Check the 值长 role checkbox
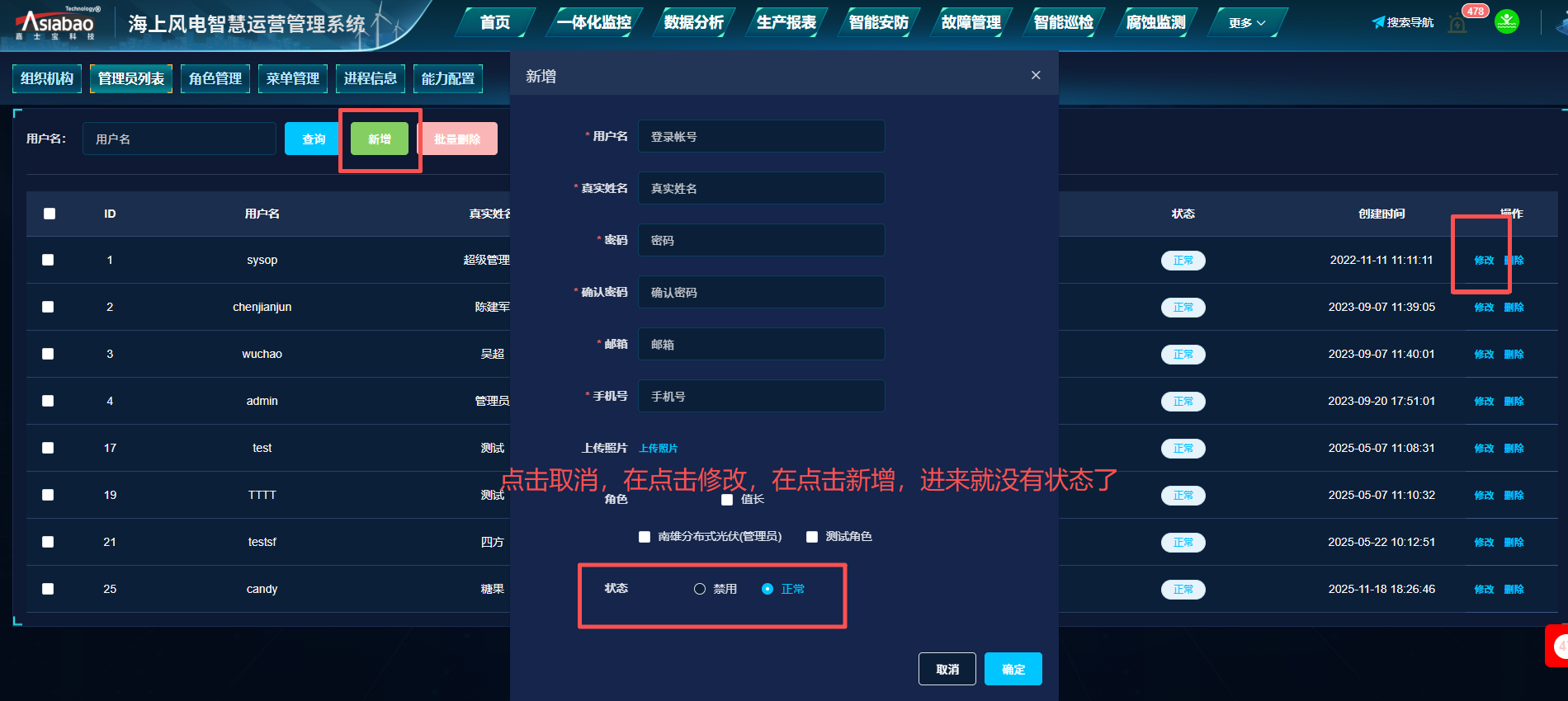The image size is (1568, 701). click(x=727, y=500)
